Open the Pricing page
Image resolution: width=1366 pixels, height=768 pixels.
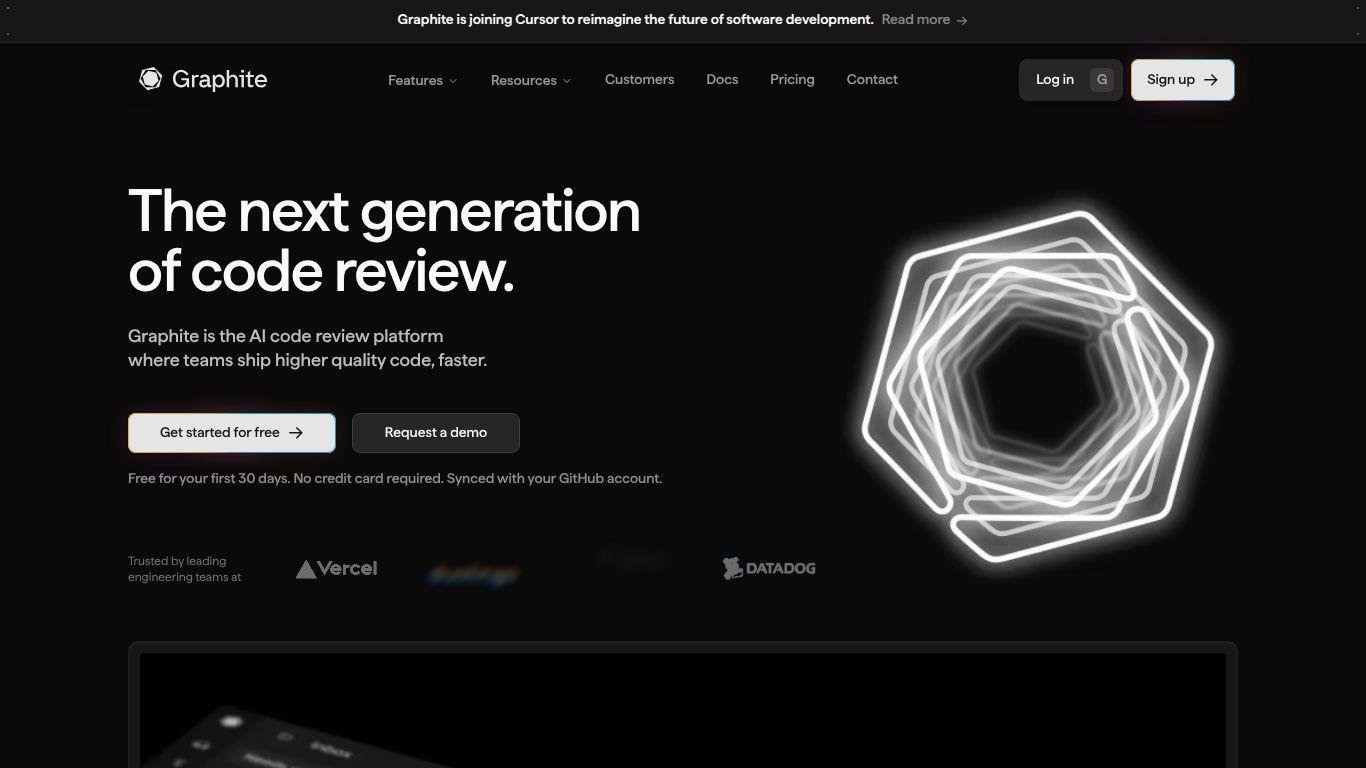(792, 79)
